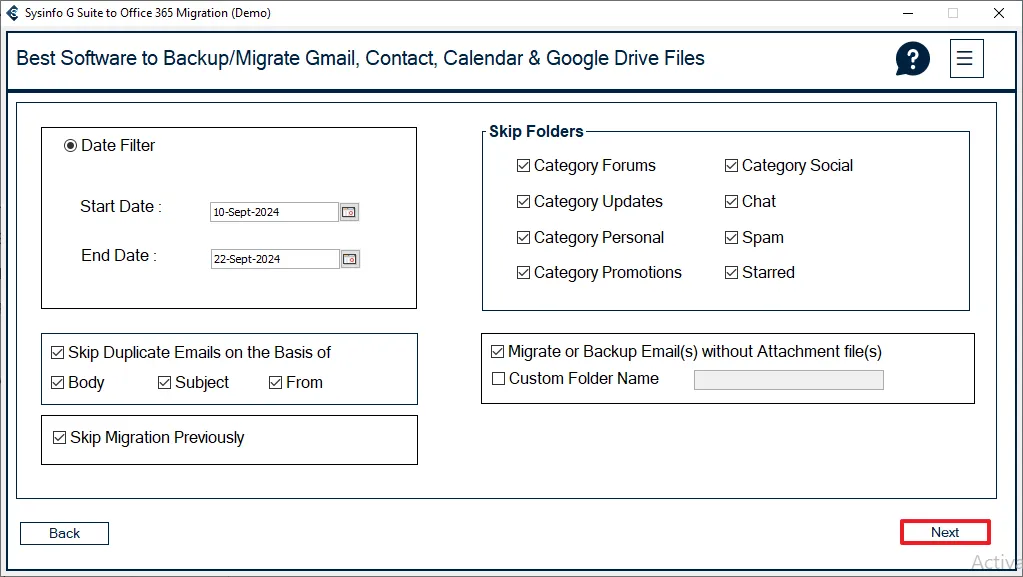This screenshot has width=1023, height=577.
Task: Click the Start Date field 10-Sept-2024
Action: (274, 212)
